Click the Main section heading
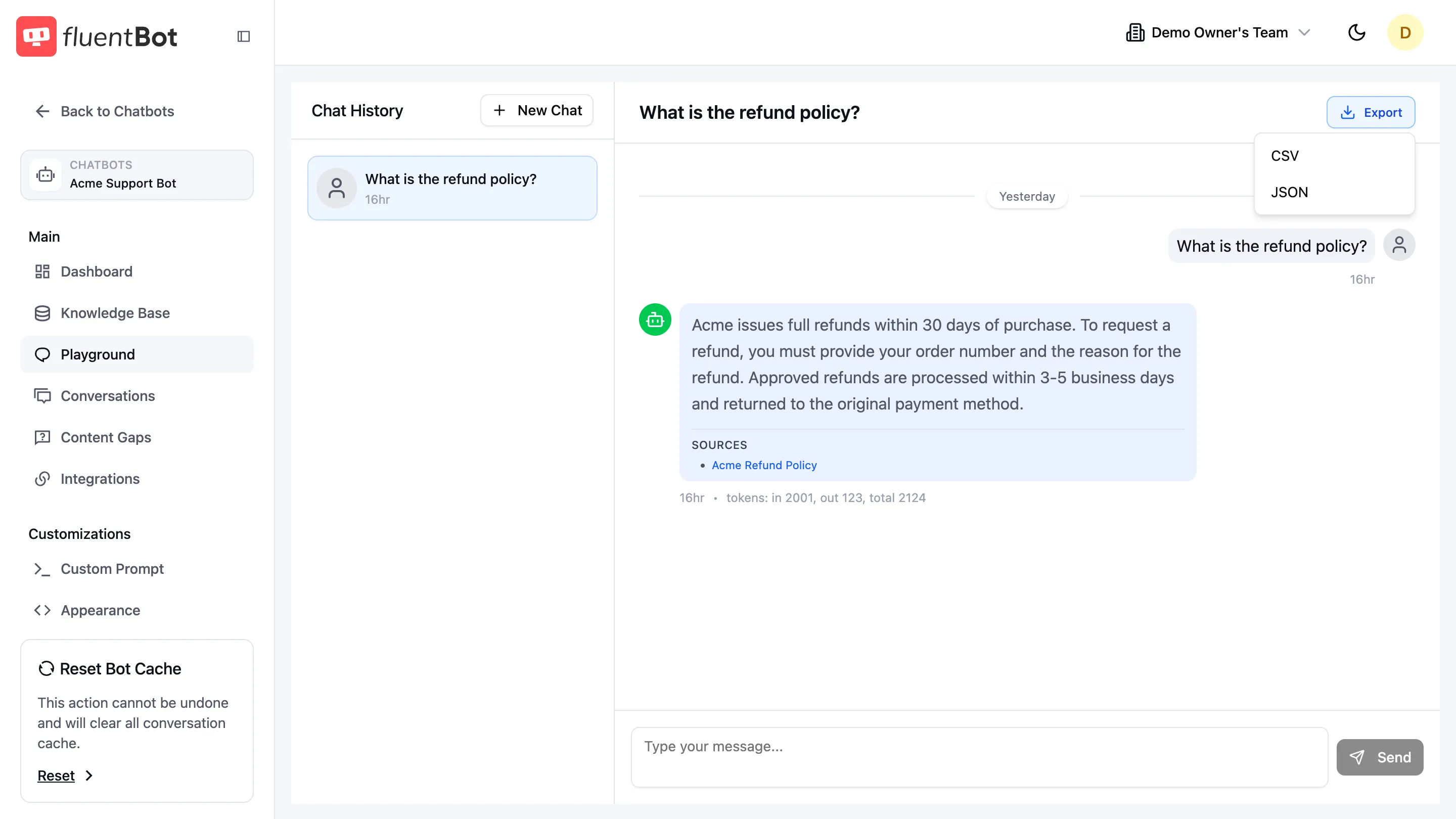This screenshot has width=1456, height=819. coord(44,237)
